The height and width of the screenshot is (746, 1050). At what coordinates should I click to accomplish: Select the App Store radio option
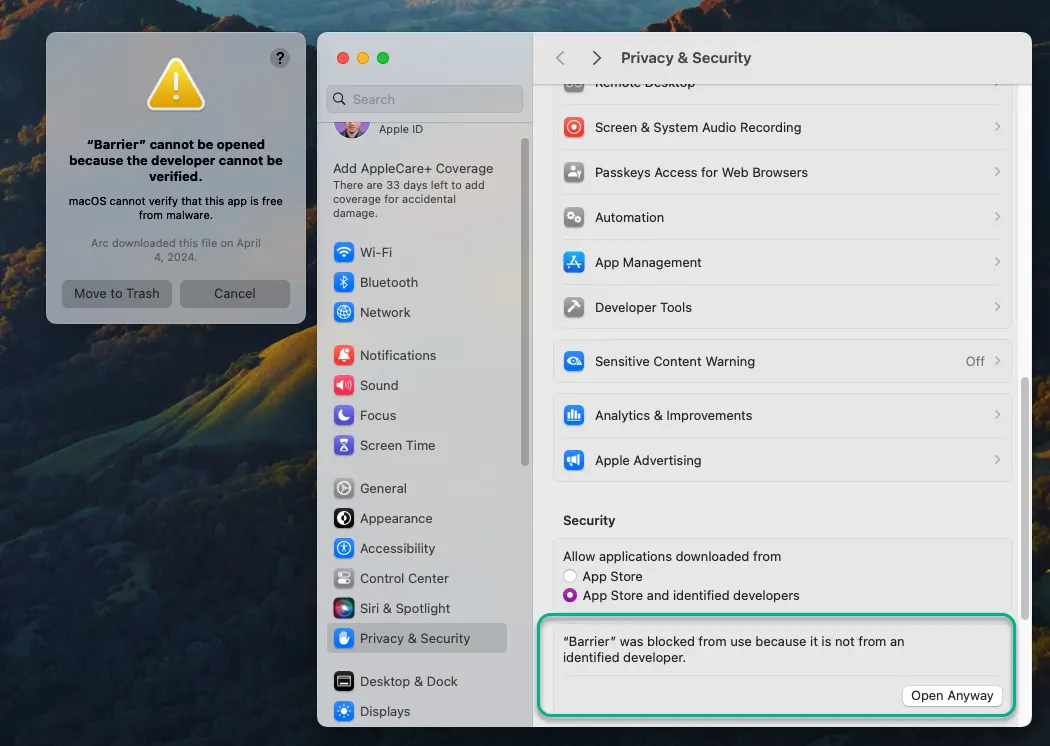tap(570, 576)
